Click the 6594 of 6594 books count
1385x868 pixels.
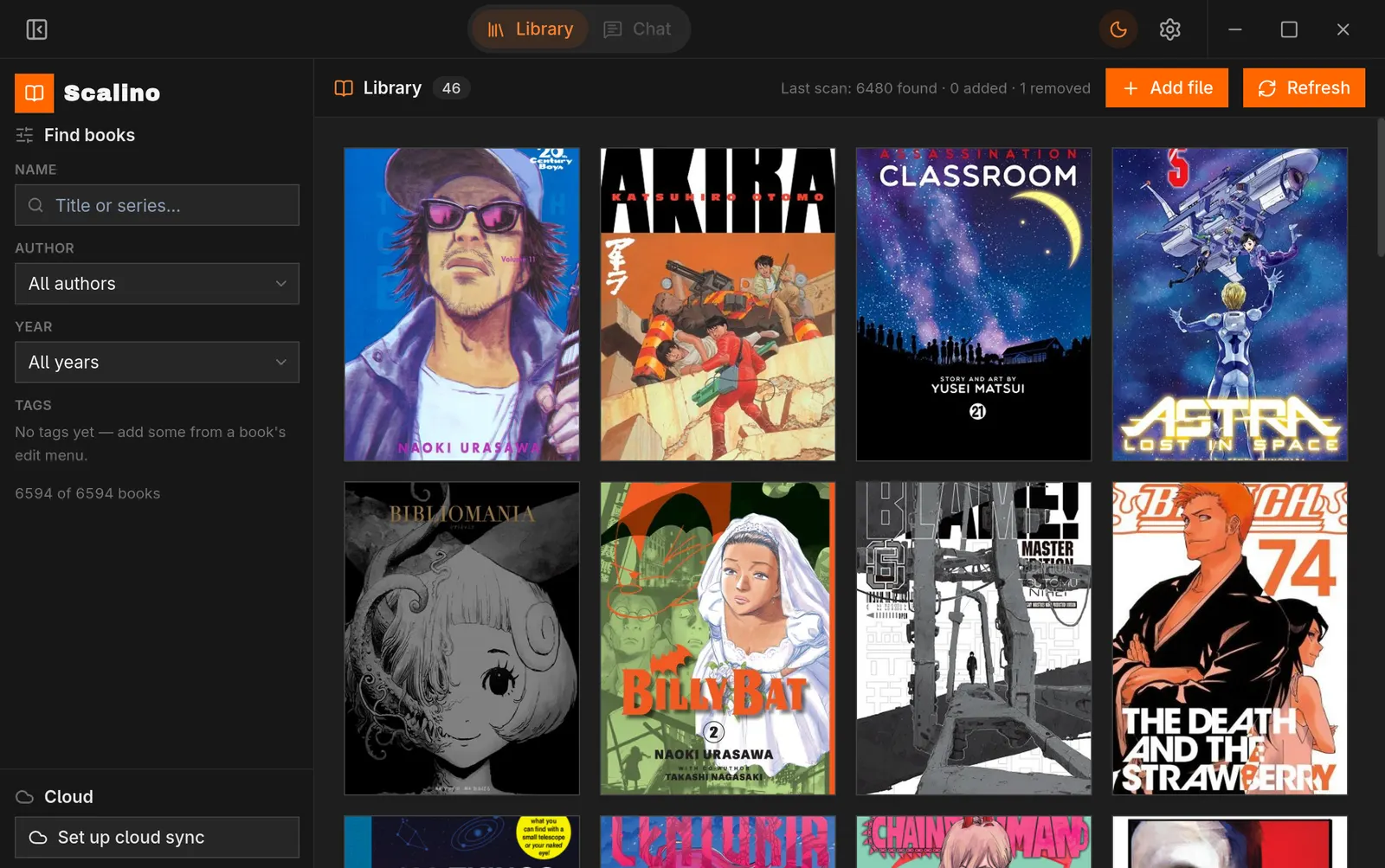(x=87, y=493)
